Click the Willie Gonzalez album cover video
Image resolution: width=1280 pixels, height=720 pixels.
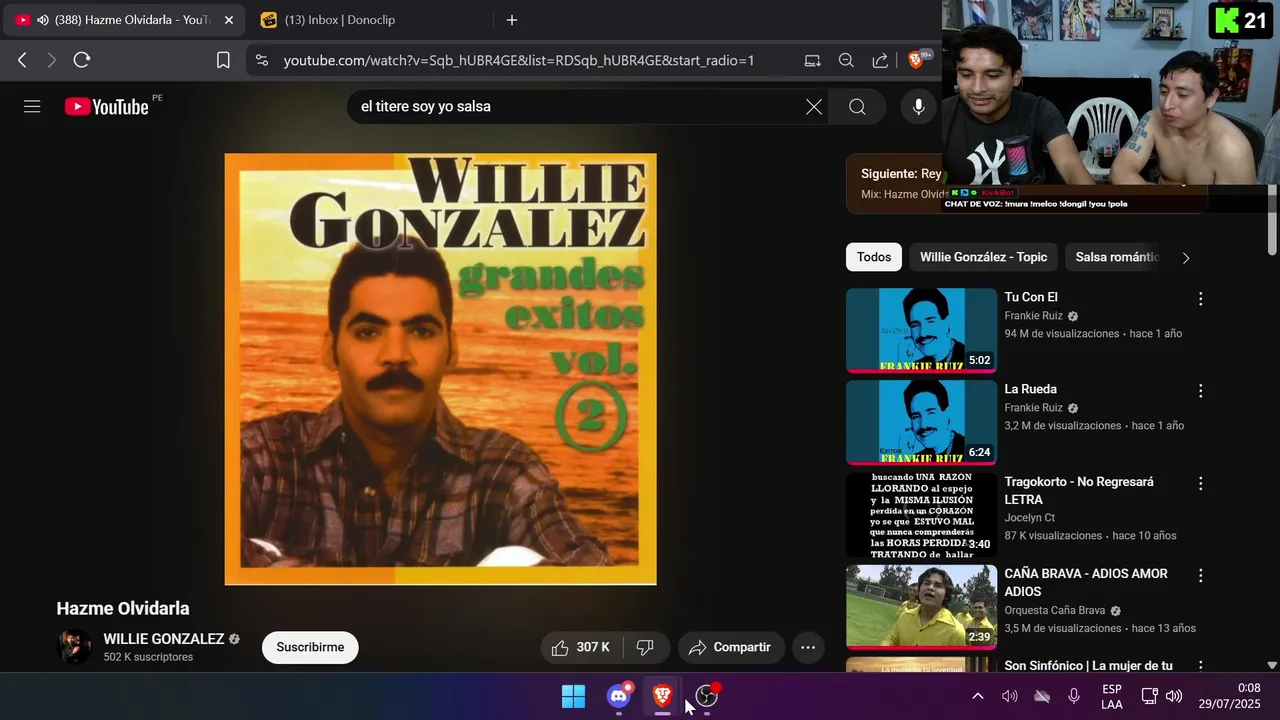pyautogui.click(x=440, y=369)
